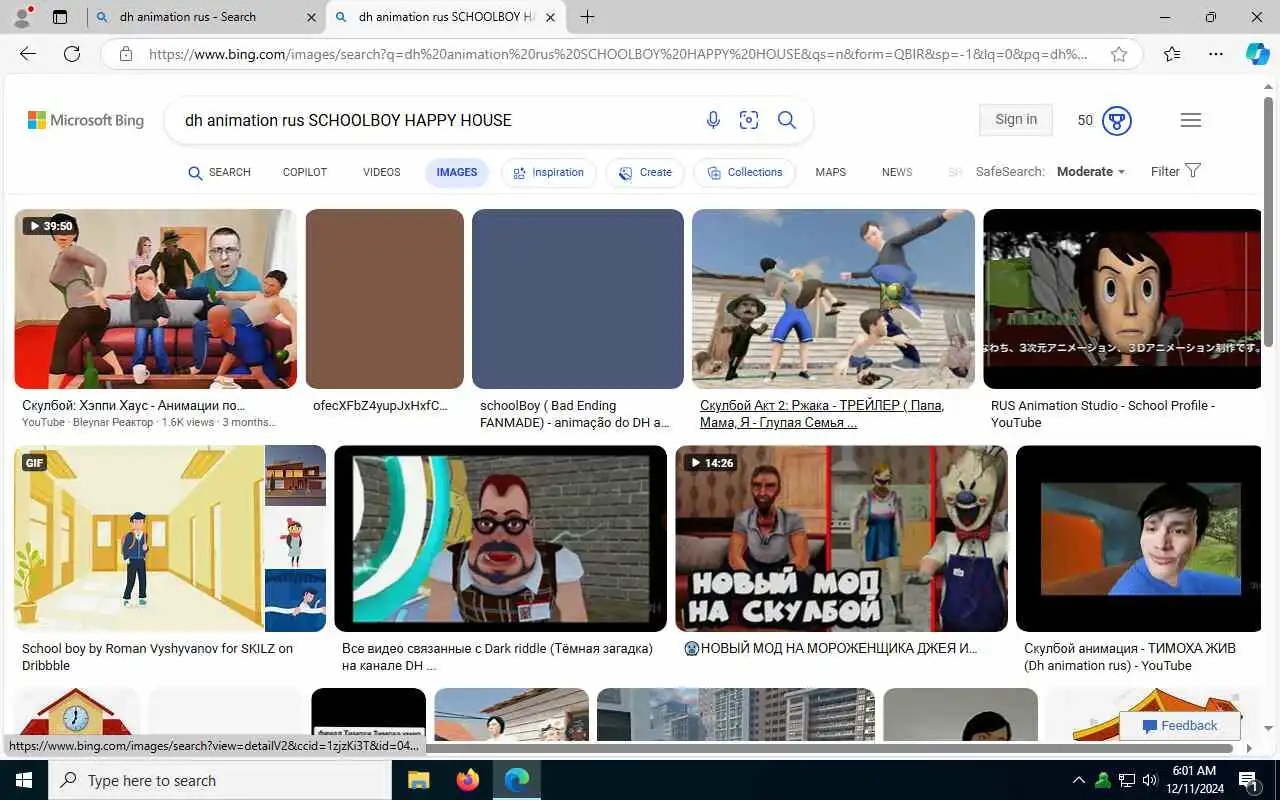This screenshot has width=1280, height=800.
Task: Open the tab actions menu icon
Action: (x=60, y=17)
